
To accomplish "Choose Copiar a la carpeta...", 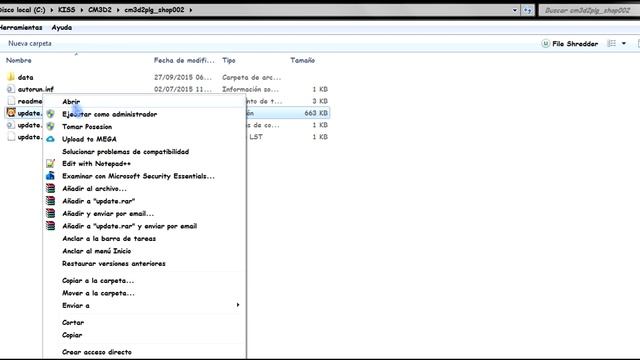I will (x=98, y=280).
